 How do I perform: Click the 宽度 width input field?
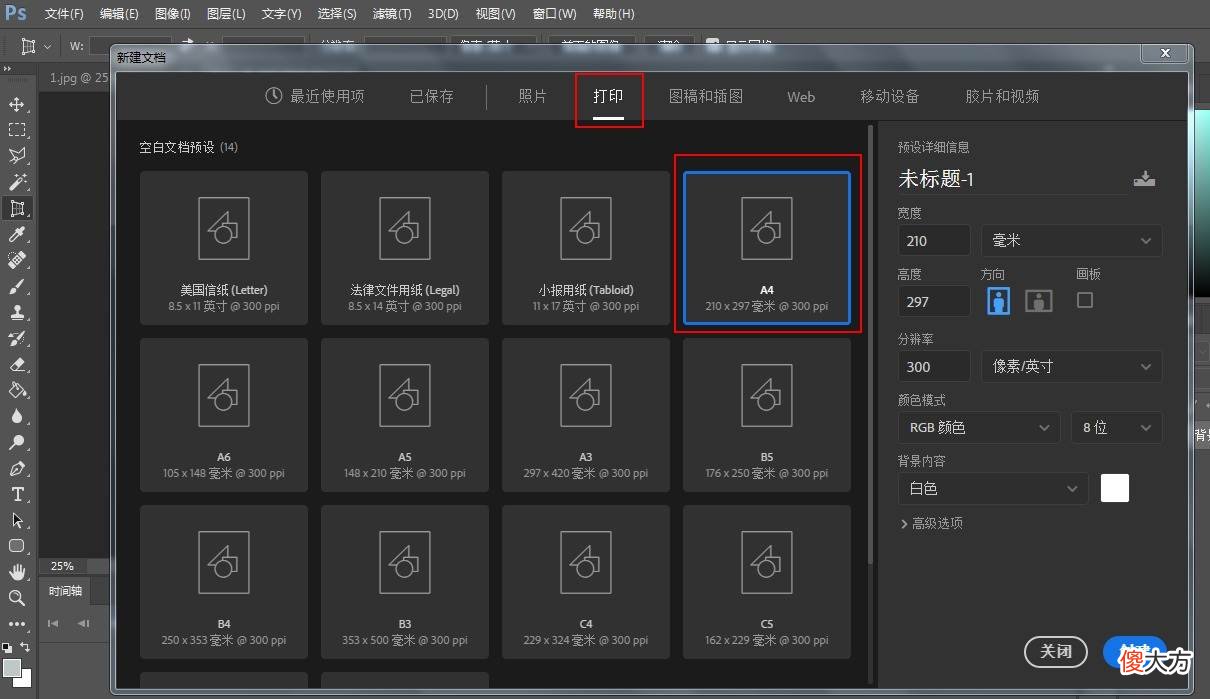click(934, 241)
